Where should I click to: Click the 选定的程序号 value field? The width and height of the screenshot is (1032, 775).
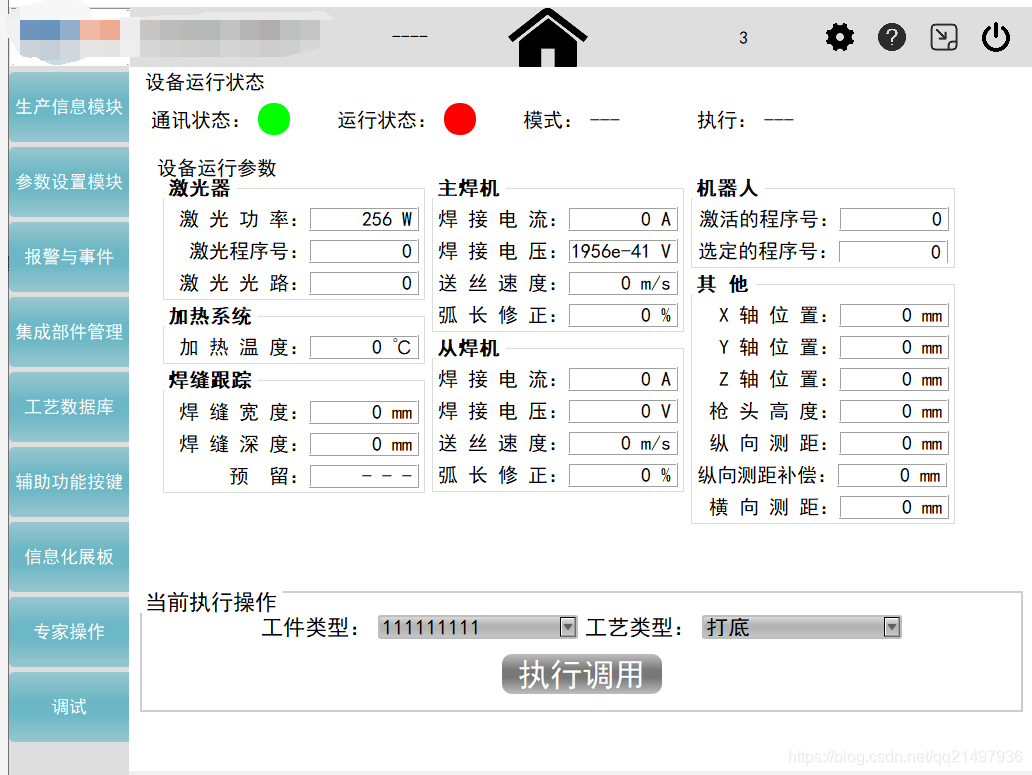coord(893,251)
